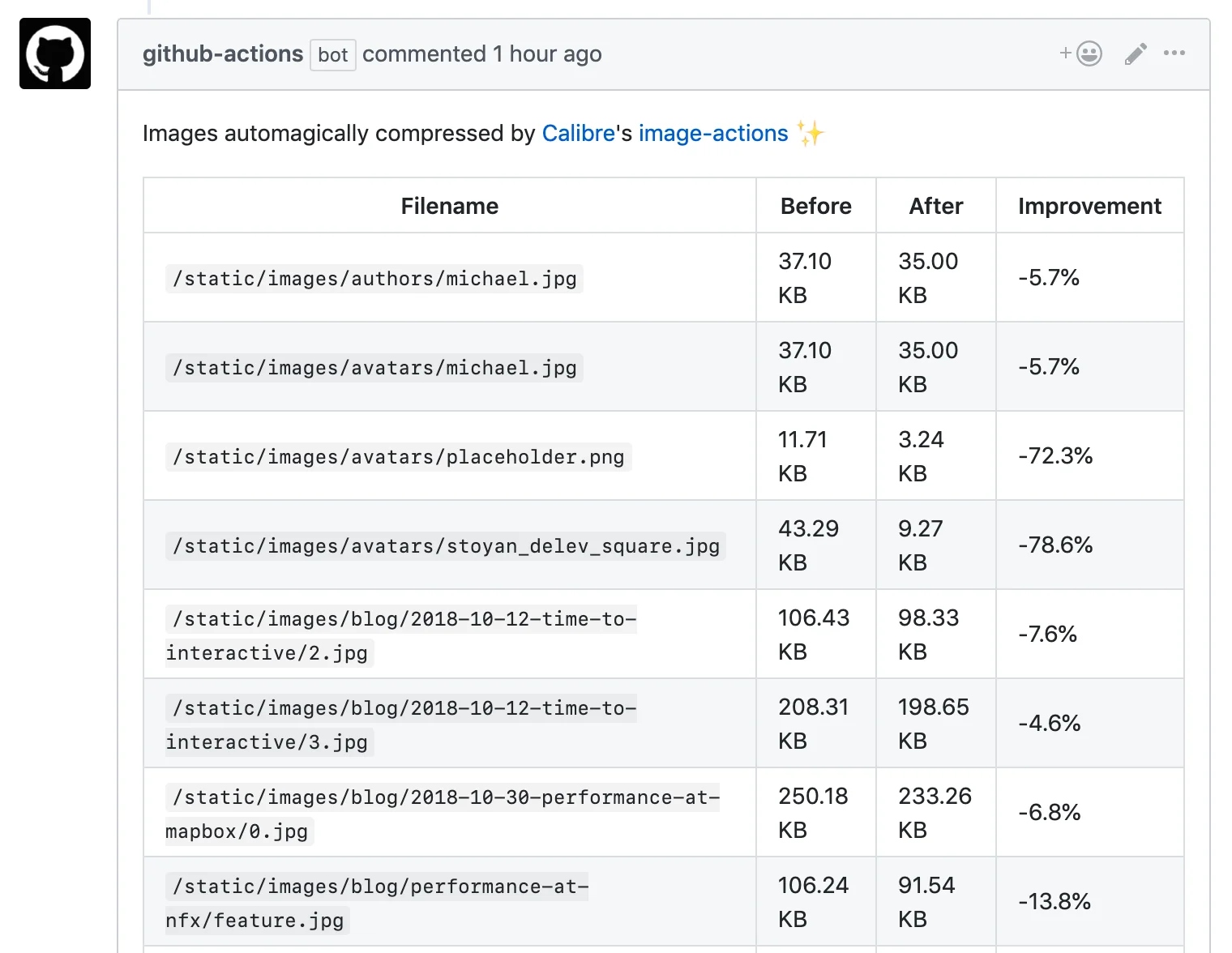
Task: Select the -7.6% improvement value
Action: (1047, 634)
